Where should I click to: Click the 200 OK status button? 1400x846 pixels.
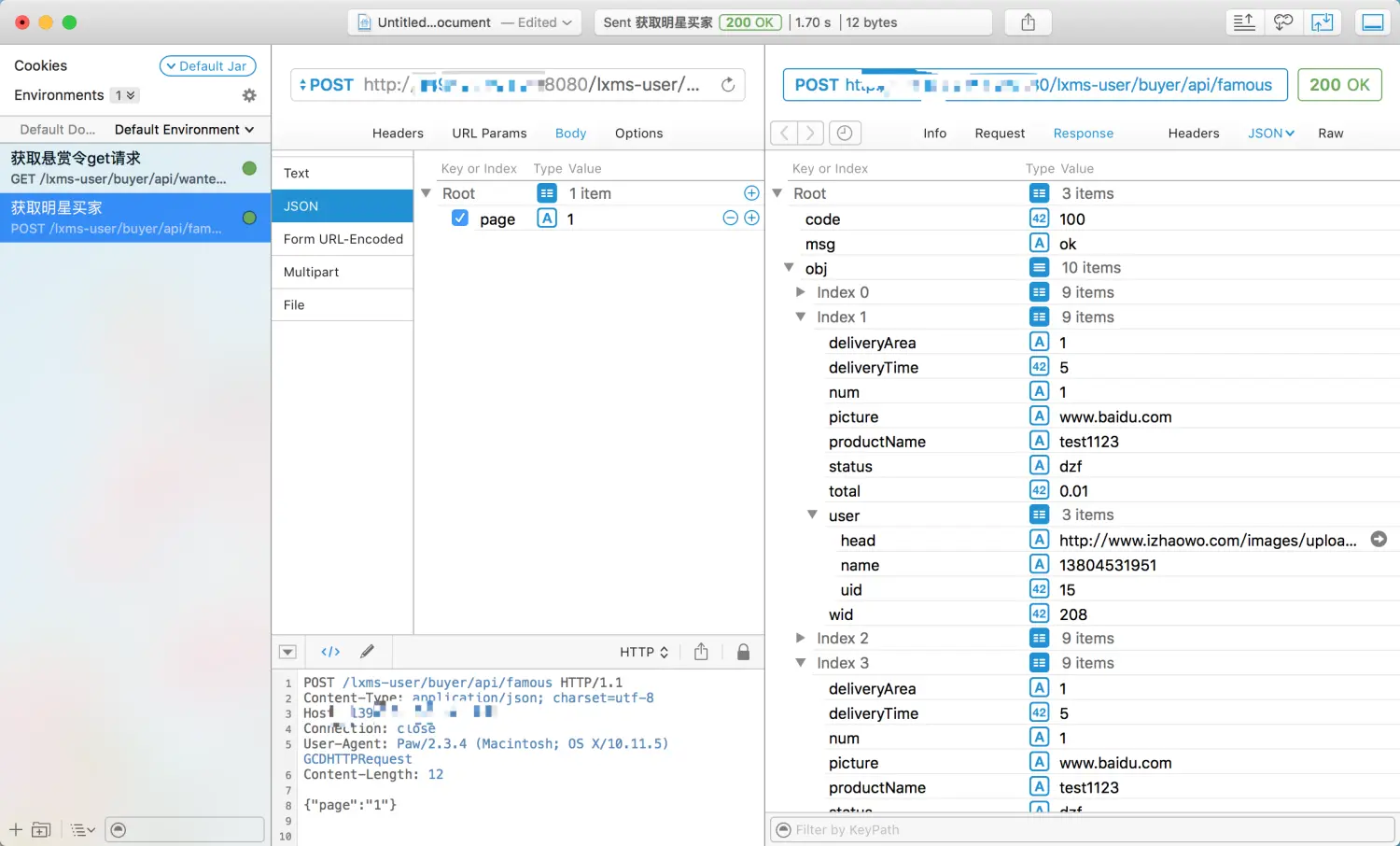(x=1339, y=85)
